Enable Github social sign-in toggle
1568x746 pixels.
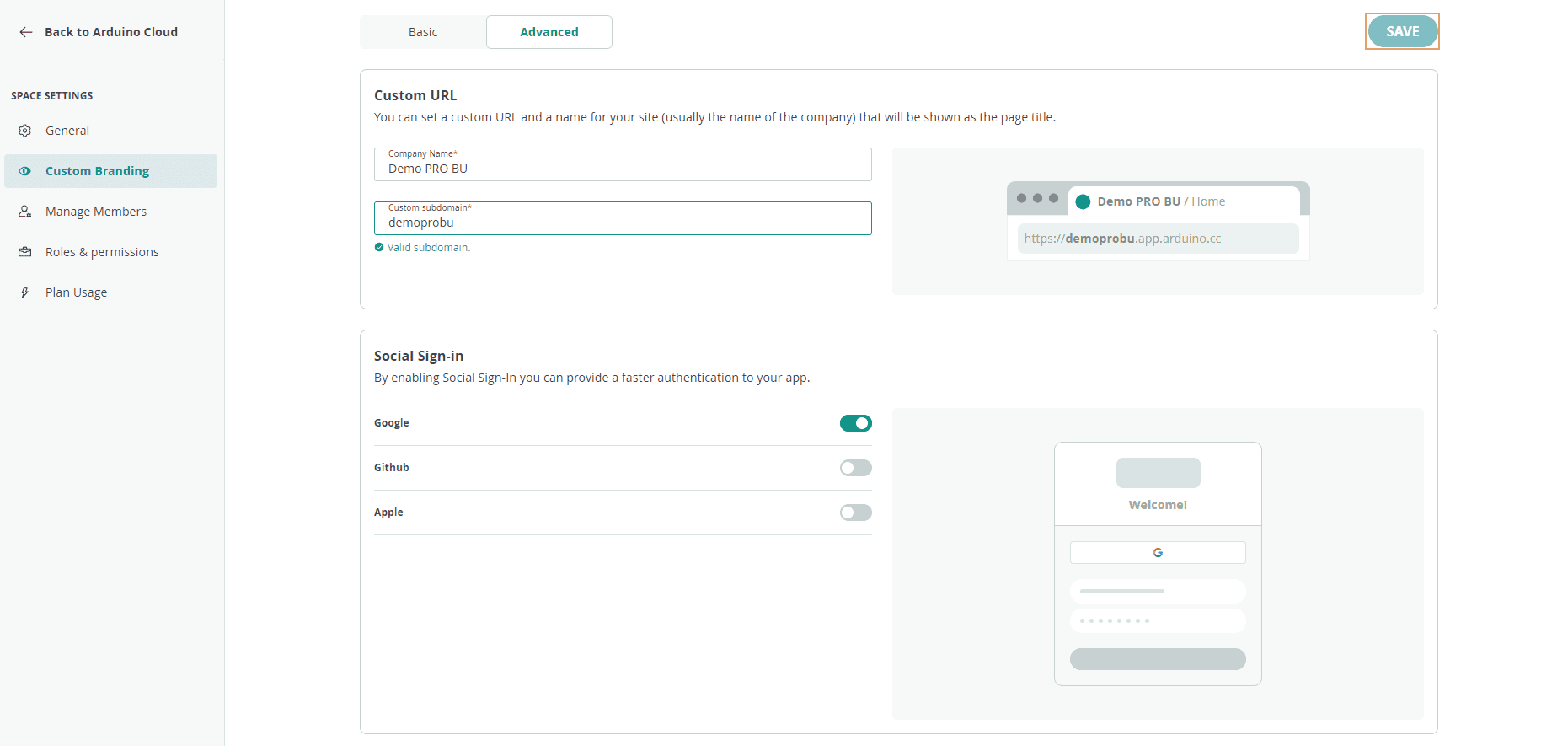855,468
